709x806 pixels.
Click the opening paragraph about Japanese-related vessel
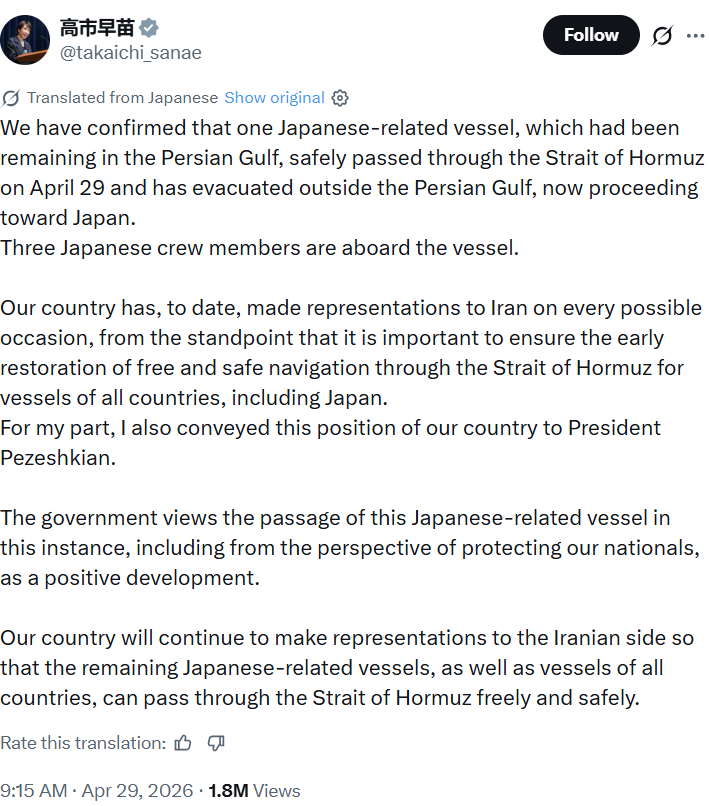(352, 172)
